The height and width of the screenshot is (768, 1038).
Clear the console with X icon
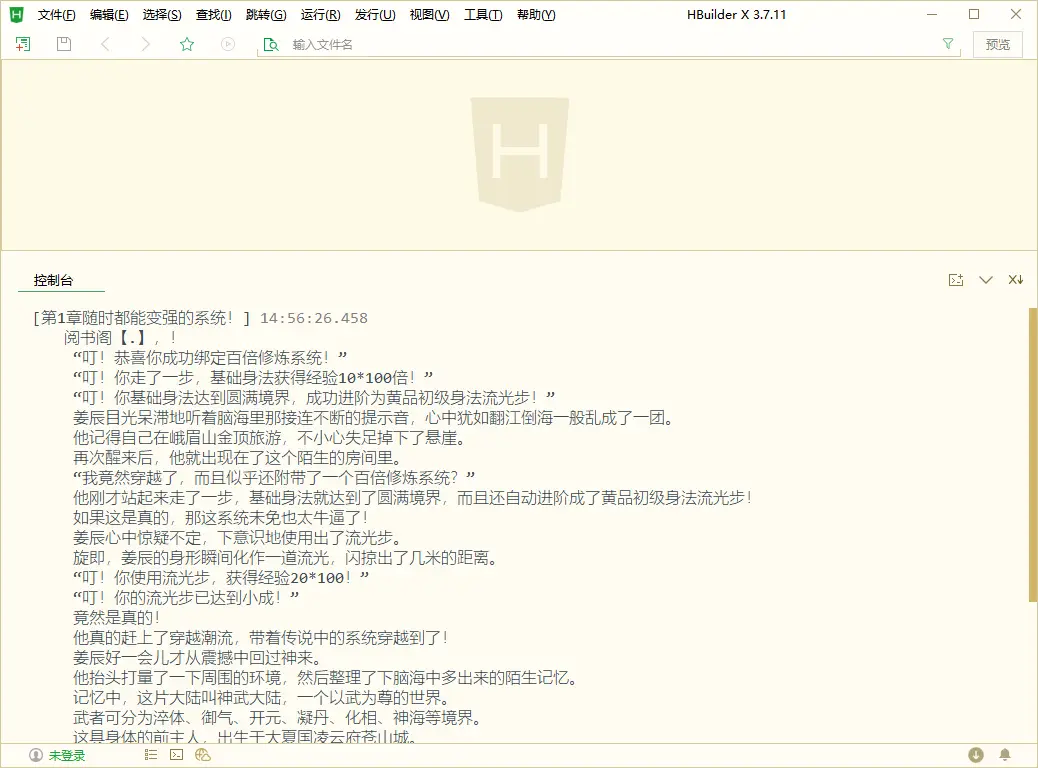click(x=1015, y=280)
